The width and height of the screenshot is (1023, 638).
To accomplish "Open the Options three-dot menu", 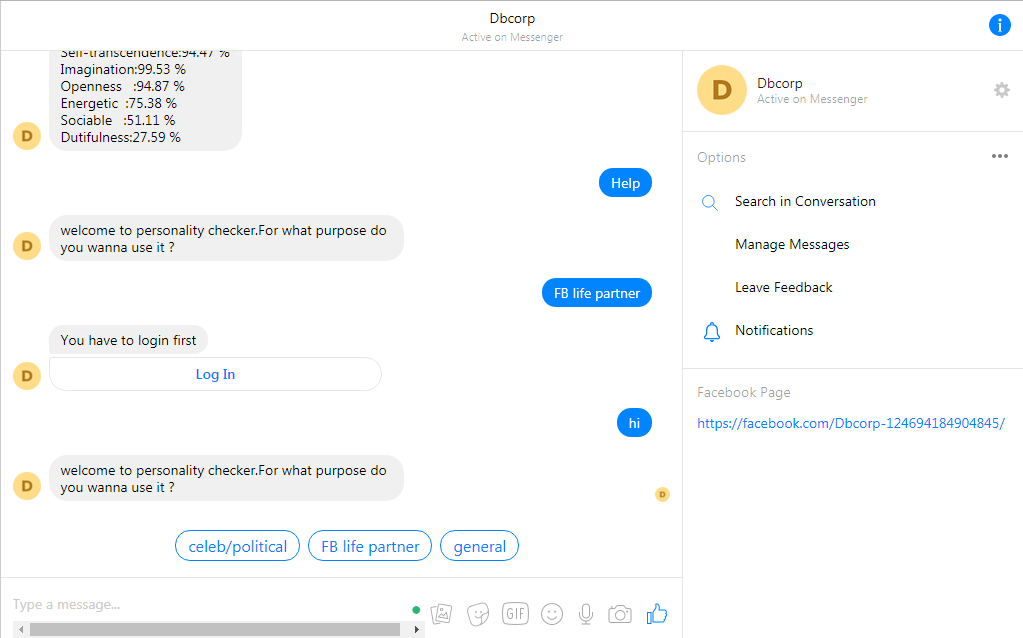I will click(x=1000, y=156).
